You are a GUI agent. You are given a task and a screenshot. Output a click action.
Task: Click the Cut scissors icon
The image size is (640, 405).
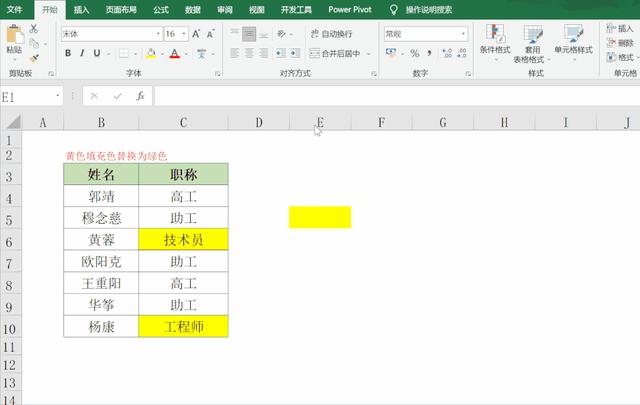[x=34, y=29]
